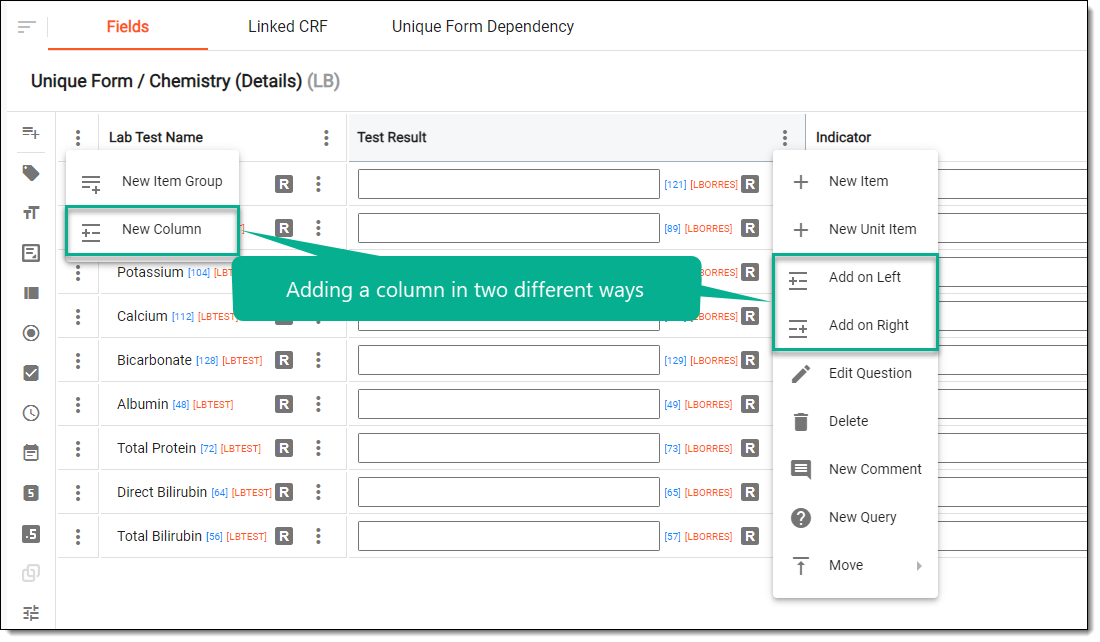Open item menu dots right of Bicarbonate

318,360
